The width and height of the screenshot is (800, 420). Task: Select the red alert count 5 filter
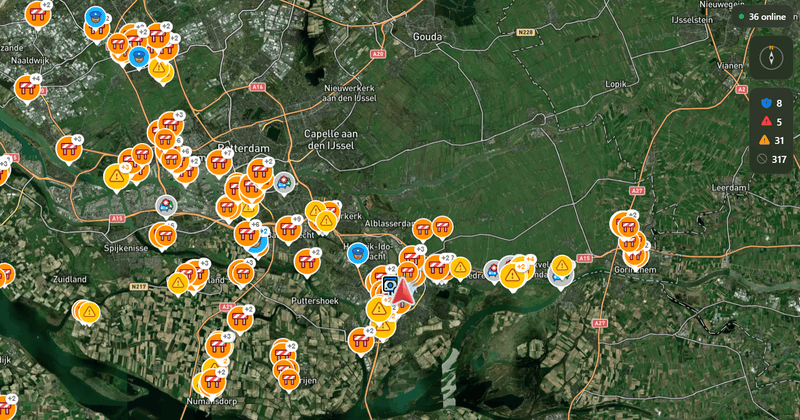(x=771, y=121)
